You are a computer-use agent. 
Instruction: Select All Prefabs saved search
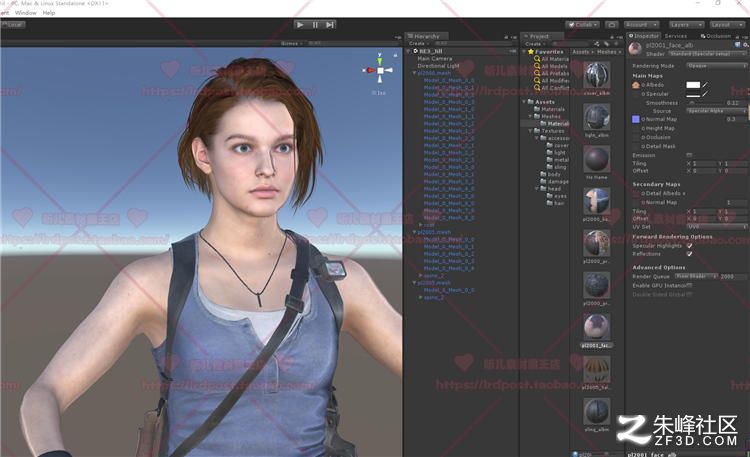click(551, 73)
